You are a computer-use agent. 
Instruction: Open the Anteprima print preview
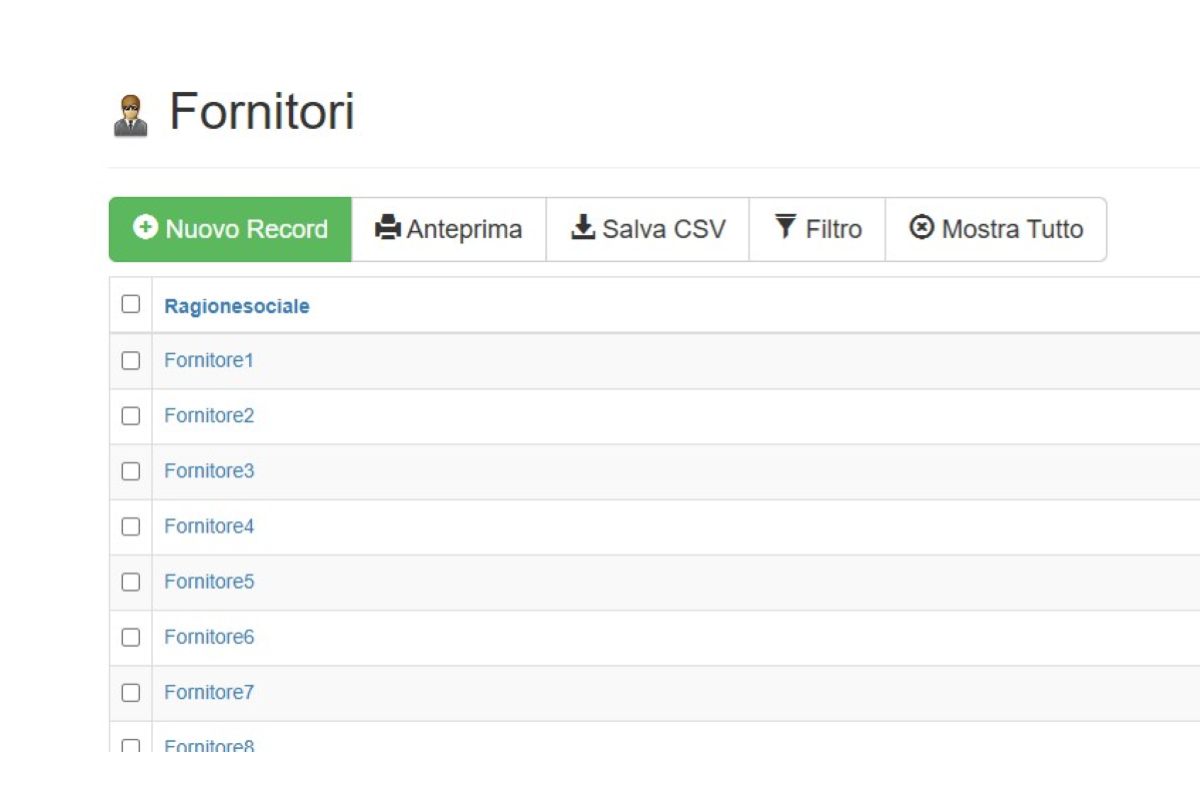pyautogui.click(x=449, y=229)
